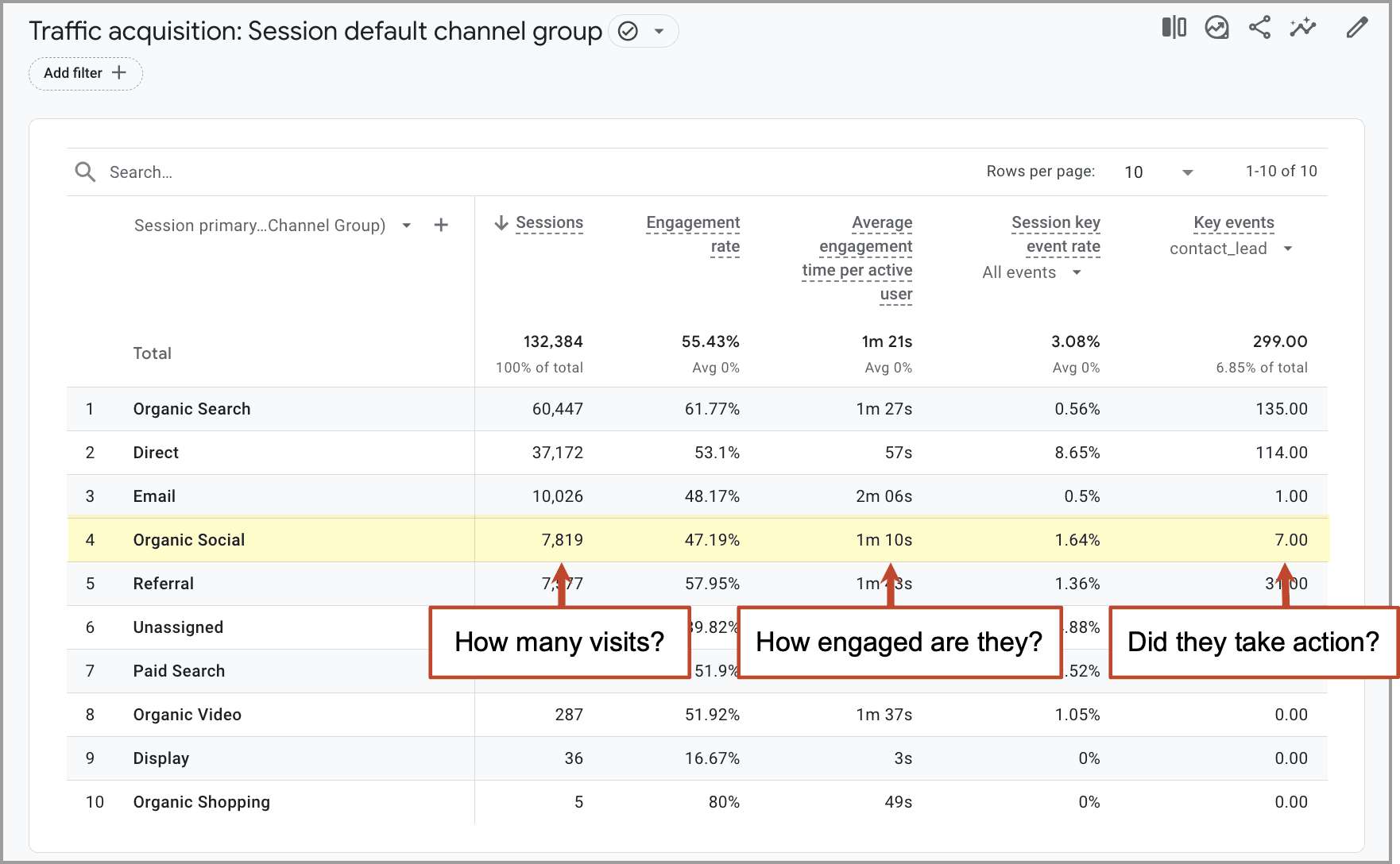Sort by Engagement rate column header
This screenshot has height=864, width=1400.
(x=693, y=234)
